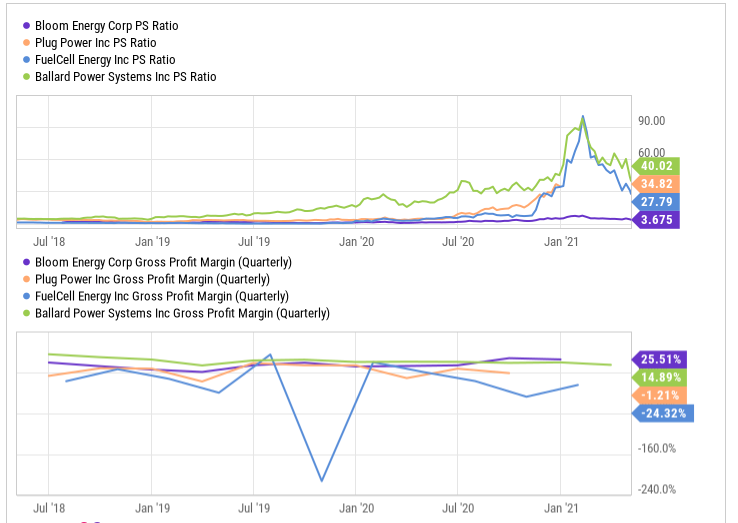The height and width of the screenshot is (523, 738).
Task: Click purple dot beside Bloom Gross Profit Margin
Action: pos(27,262)
